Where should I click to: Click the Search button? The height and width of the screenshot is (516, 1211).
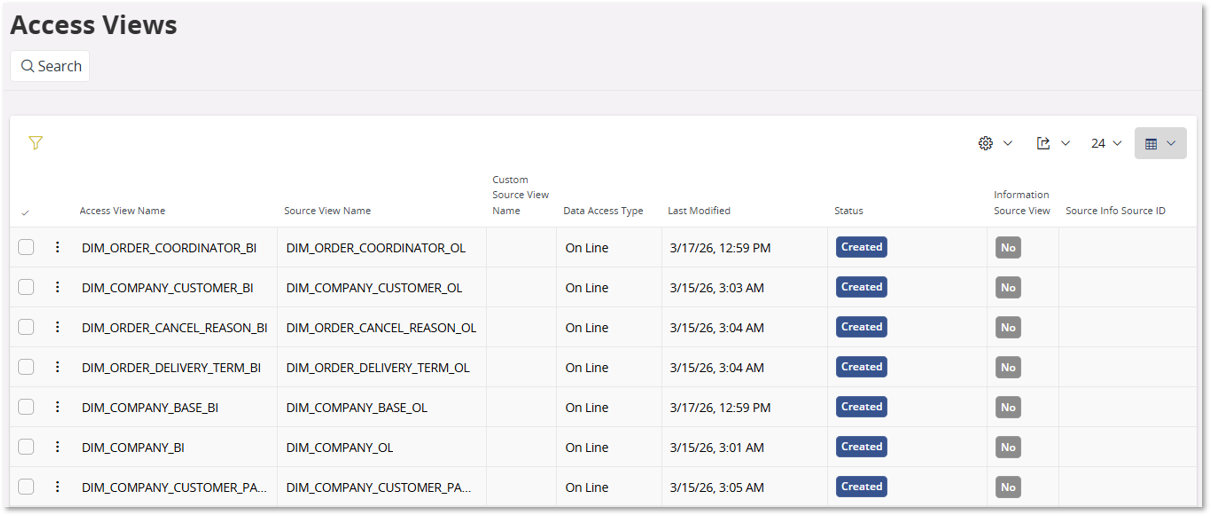coord(50,66)
